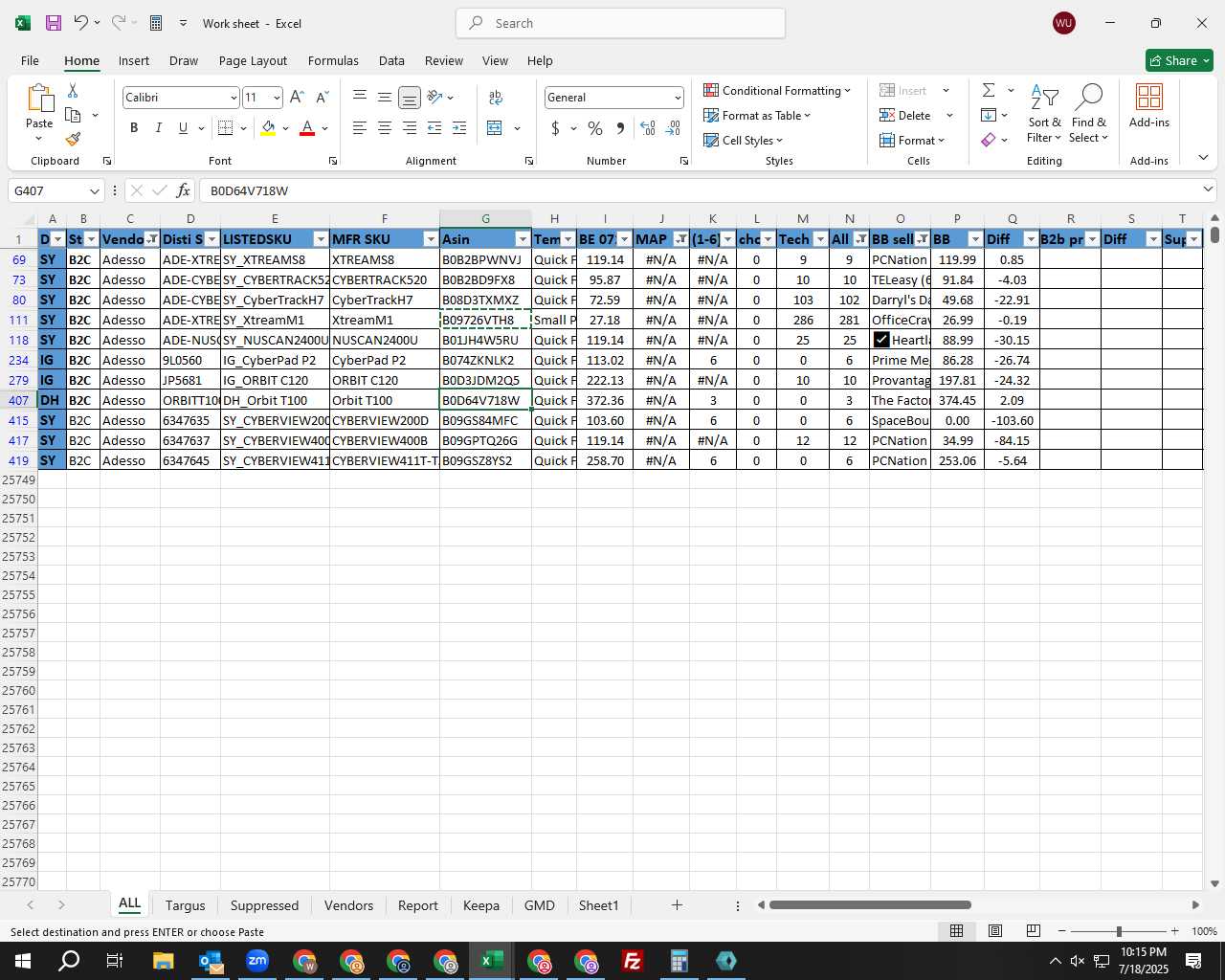Open FileZilla from the taskbar
Viewport: 1225px width, 980px height.
[x=632, y=961]
